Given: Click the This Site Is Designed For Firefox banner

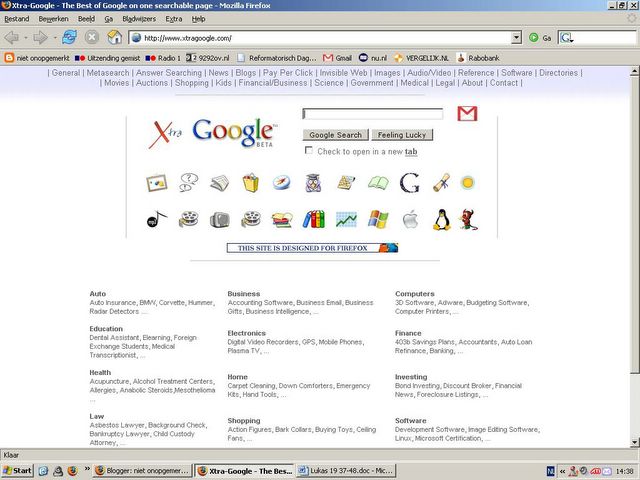Looking at the screenshot, I should click(x=312, y=248).
